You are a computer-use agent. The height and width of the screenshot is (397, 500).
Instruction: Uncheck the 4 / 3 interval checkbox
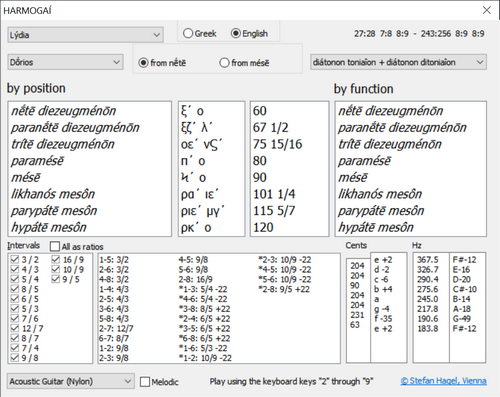[x=15, y=269]
